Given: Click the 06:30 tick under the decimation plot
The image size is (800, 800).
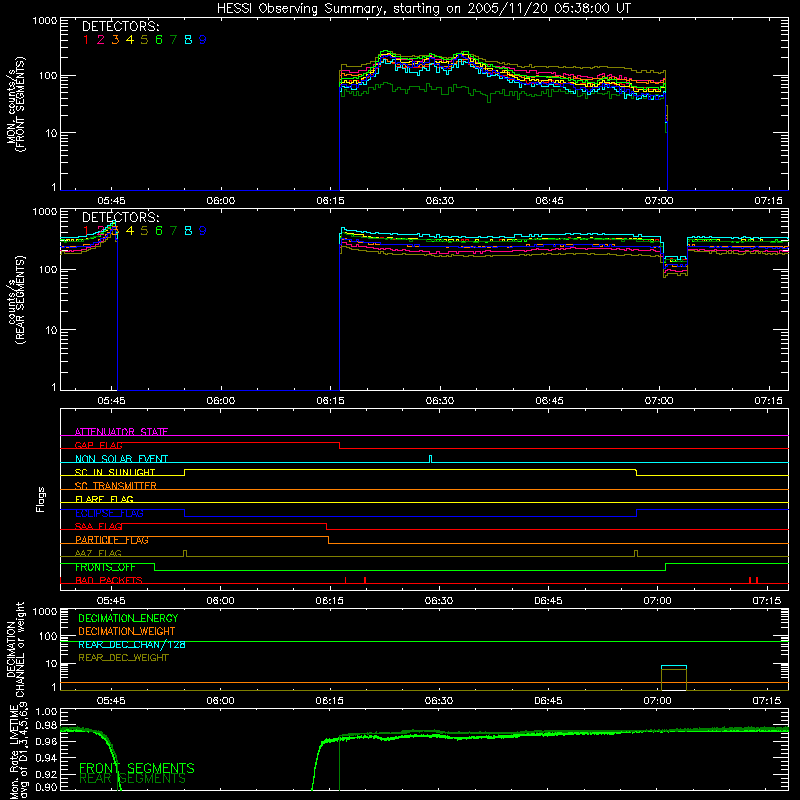Looking at the screenshot, I should [439, 701].
